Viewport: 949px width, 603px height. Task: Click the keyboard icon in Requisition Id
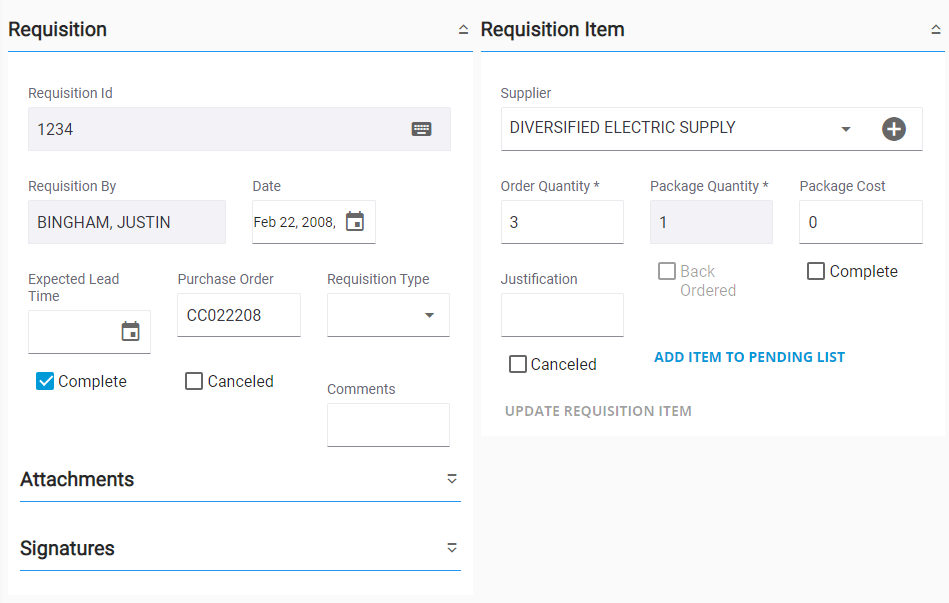click(421, 129)
